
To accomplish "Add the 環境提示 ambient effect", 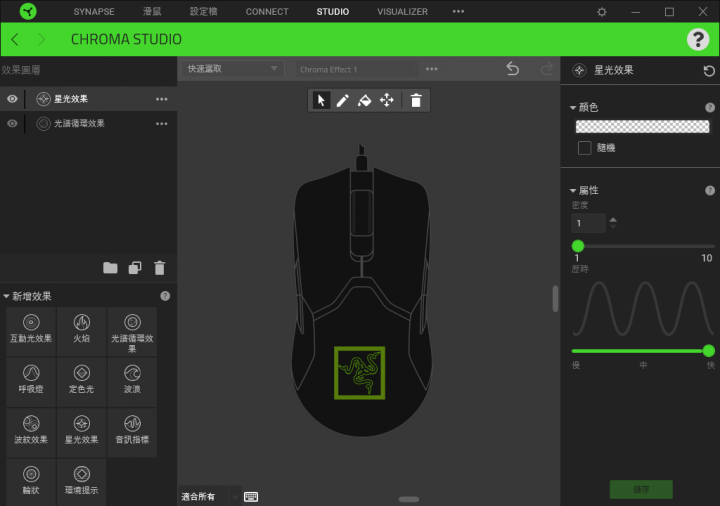I will [81, 482].
